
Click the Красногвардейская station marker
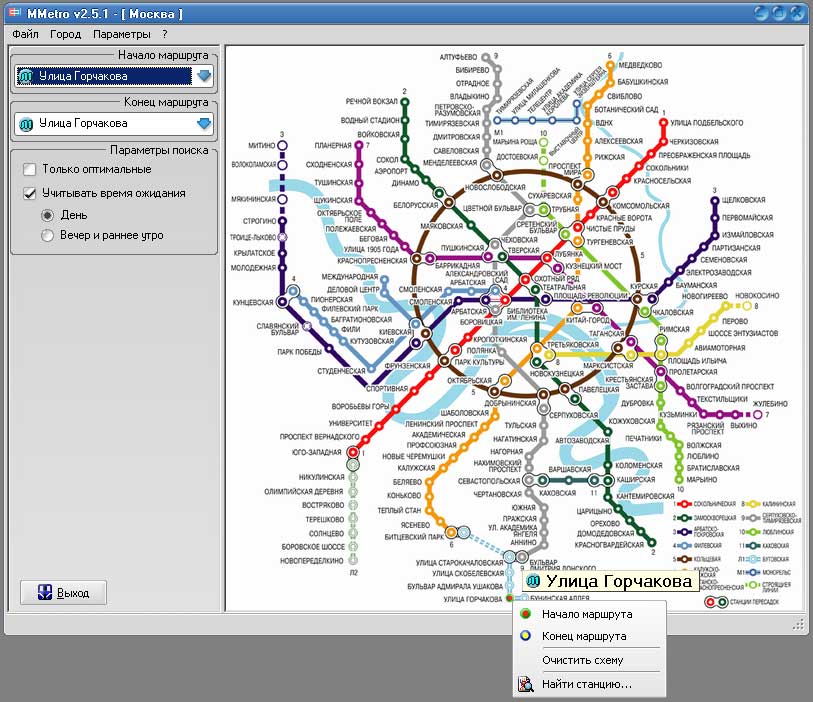[x=650, y=542]
